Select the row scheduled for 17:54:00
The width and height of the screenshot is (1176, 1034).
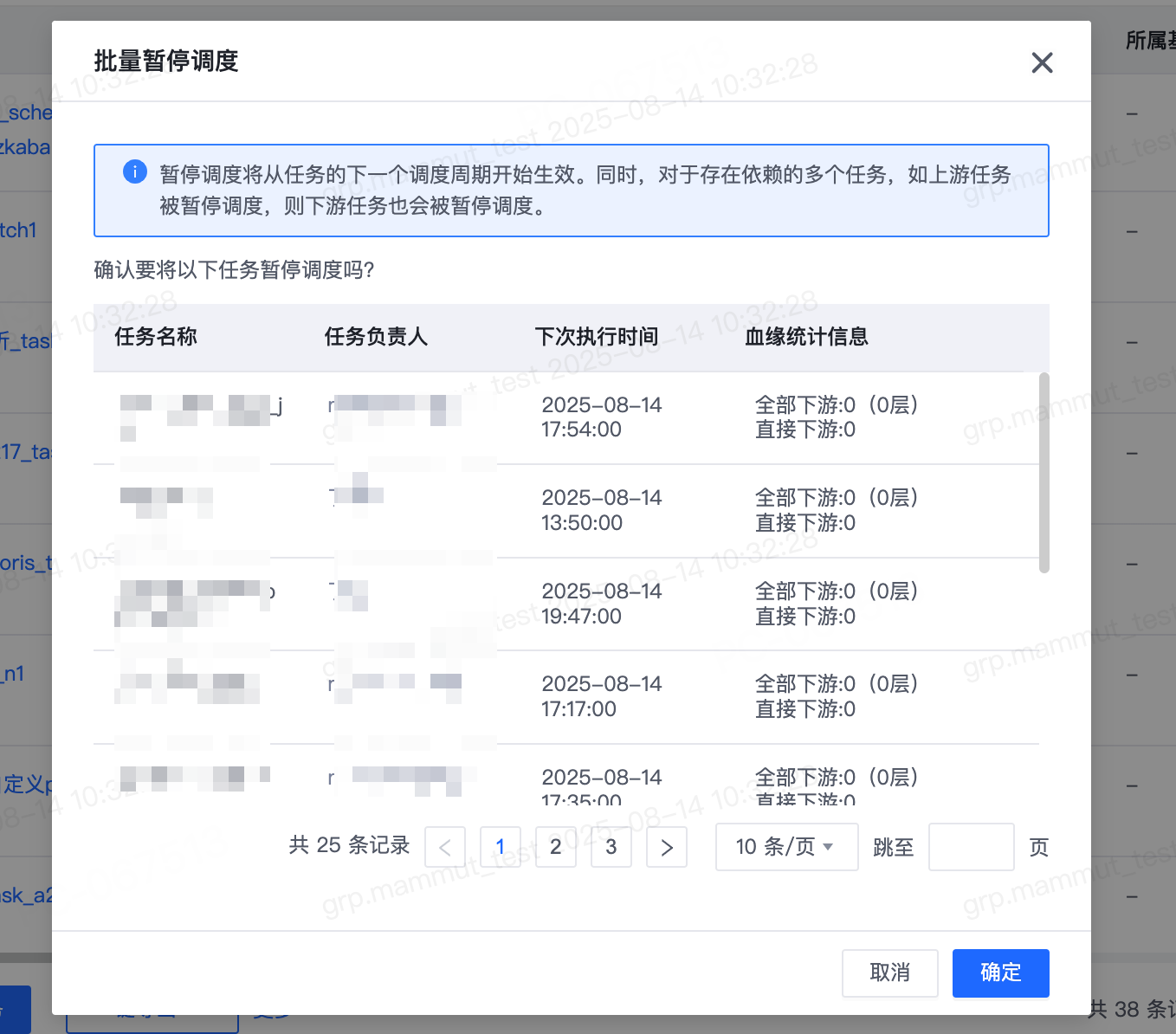[582, 417]
